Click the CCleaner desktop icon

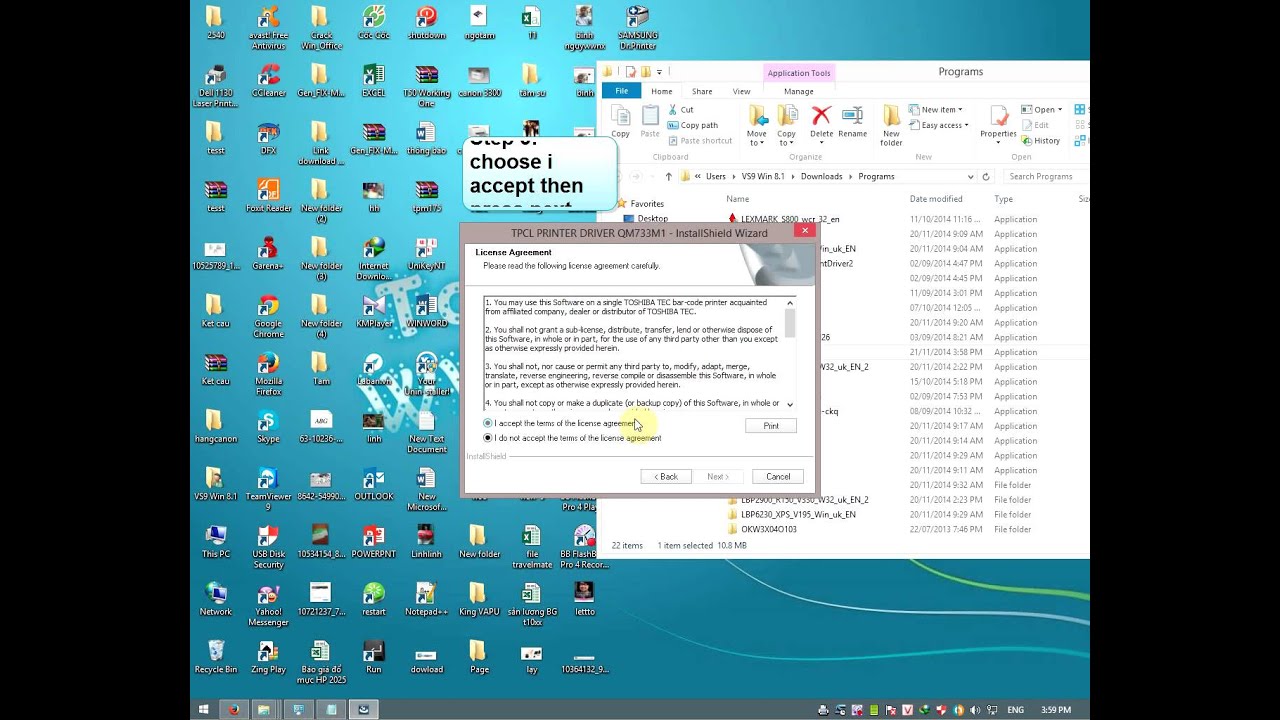[268, 82]
